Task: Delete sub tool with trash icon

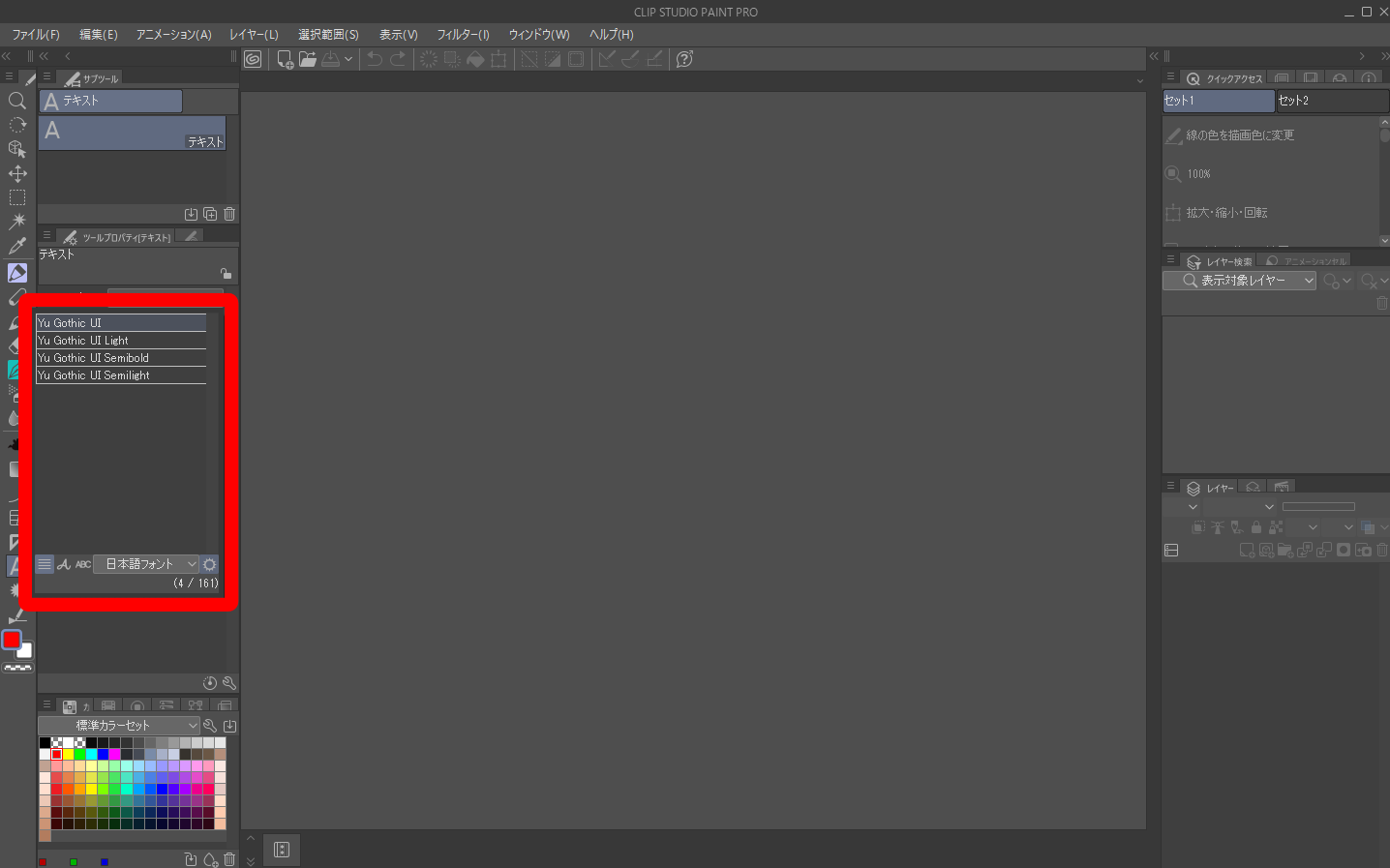Action: (229, 214)
